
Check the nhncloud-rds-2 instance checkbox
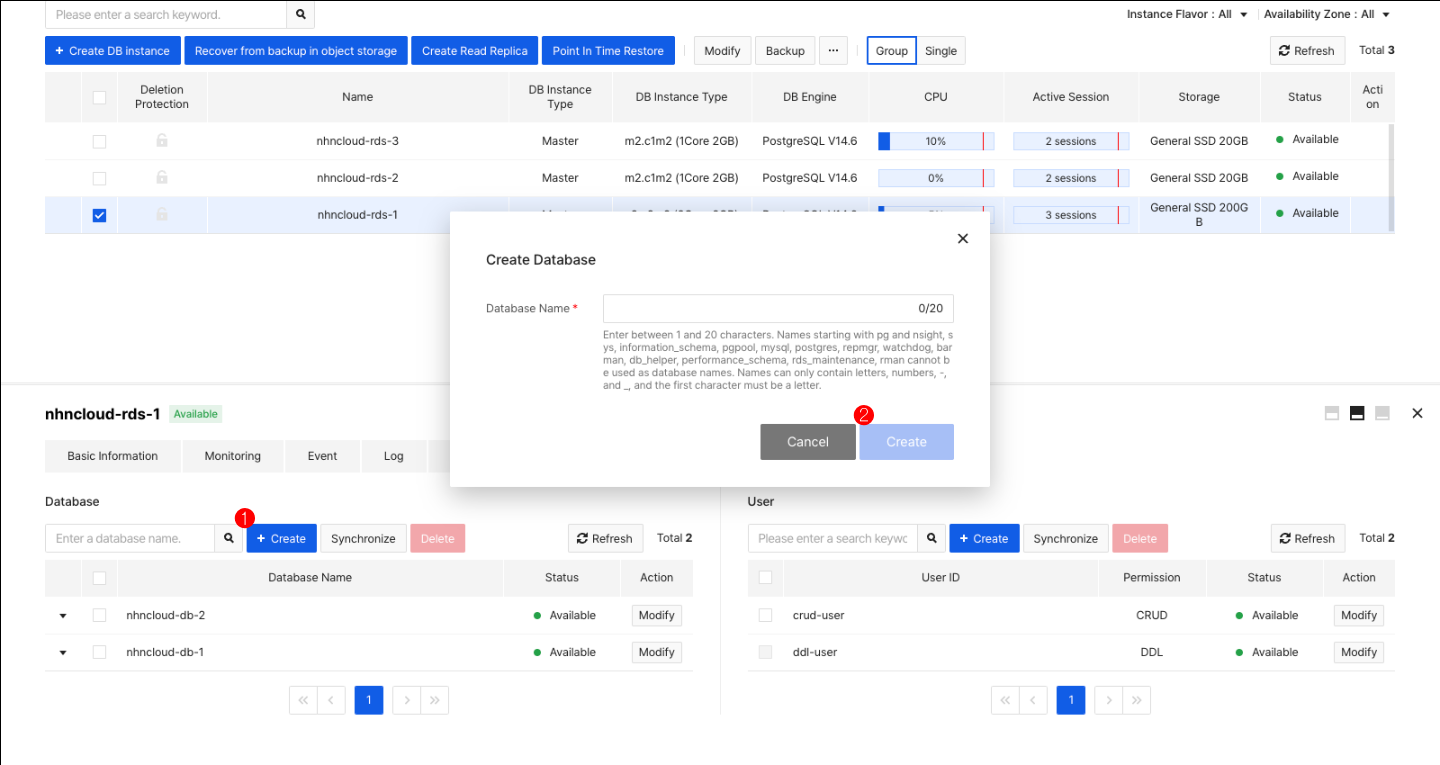[x=99, y=178]
